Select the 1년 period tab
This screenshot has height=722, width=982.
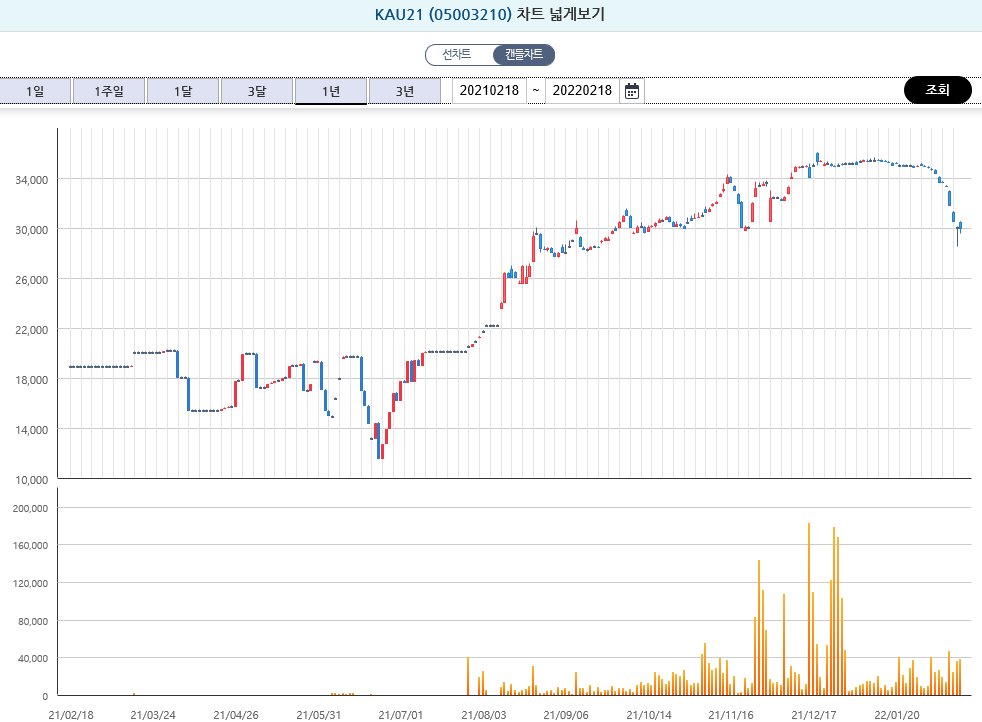(331, 91)
